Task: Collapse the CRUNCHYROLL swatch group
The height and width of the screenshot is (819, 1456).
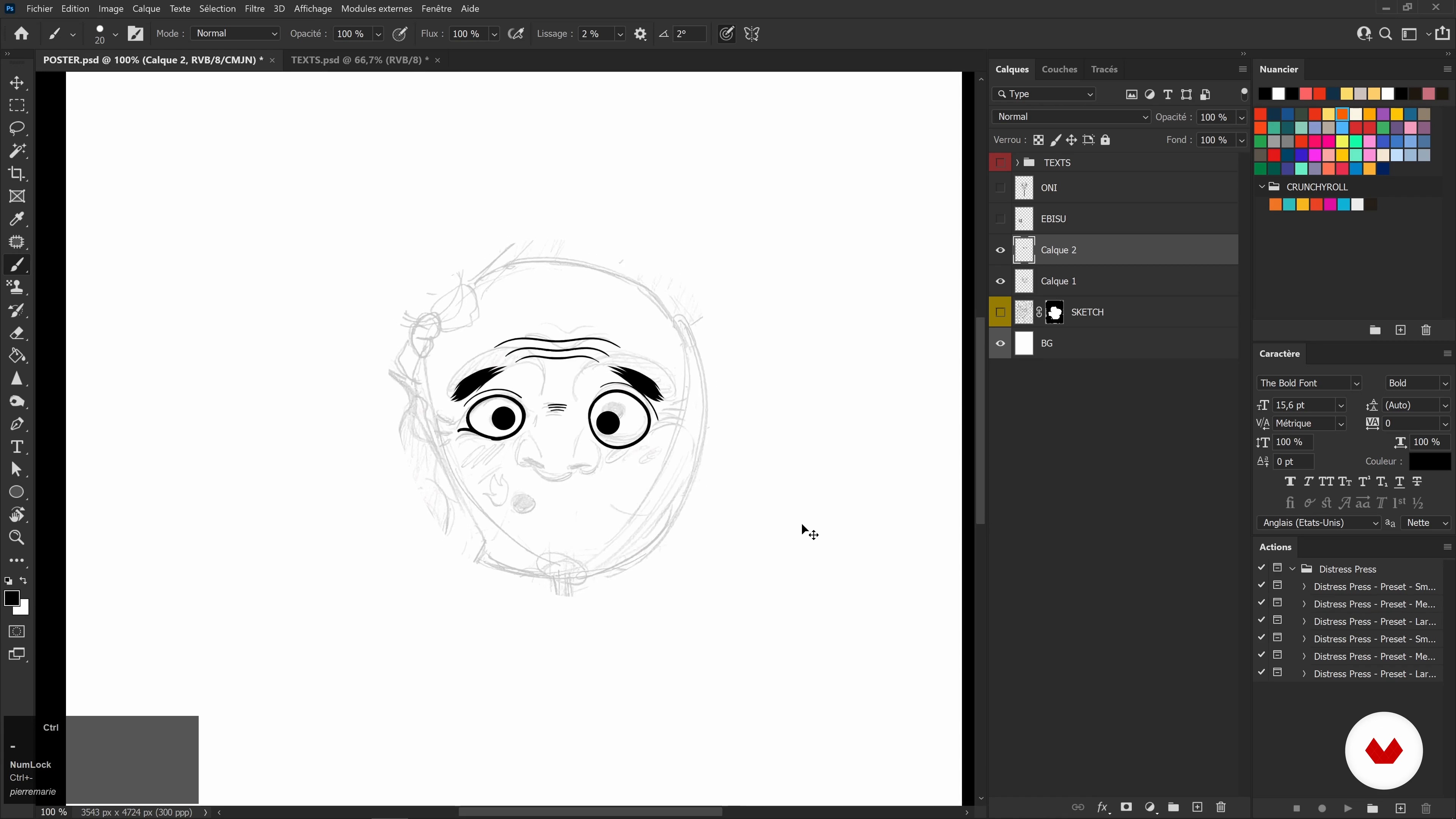Action: coord(1261,187)
